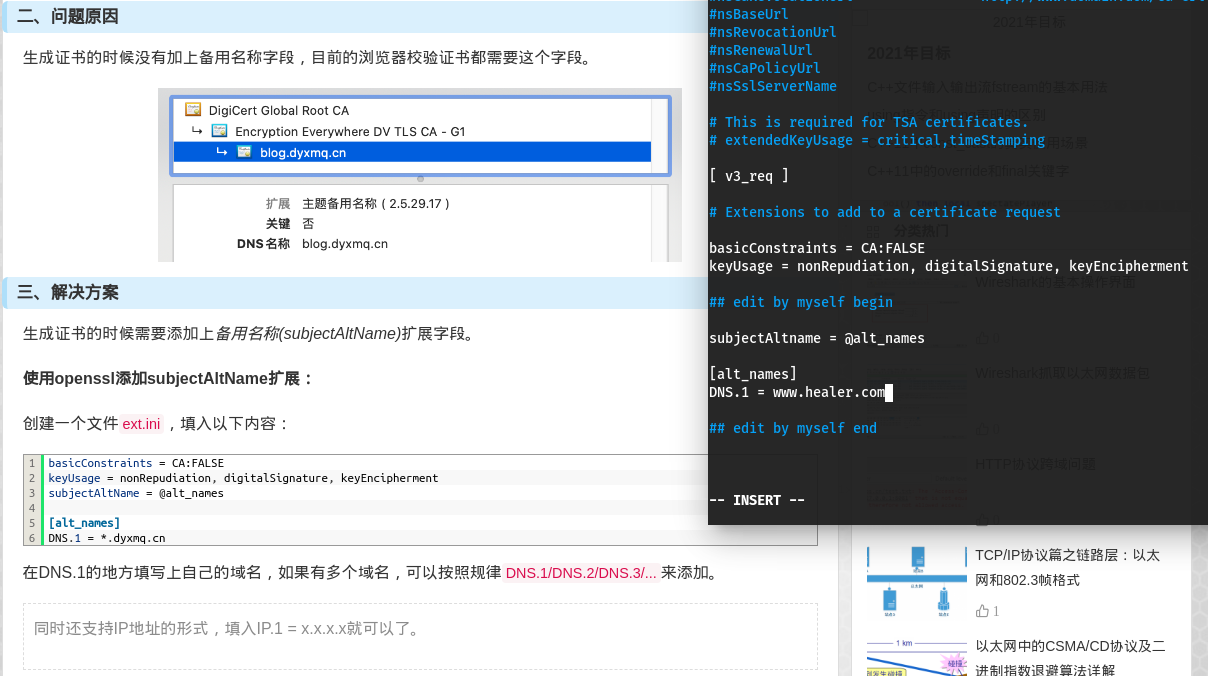This screenshot has width=1208, height=676.
Task: Select the highlighted blog.dyxmq.cn tree entry
Action: point(302,151)
